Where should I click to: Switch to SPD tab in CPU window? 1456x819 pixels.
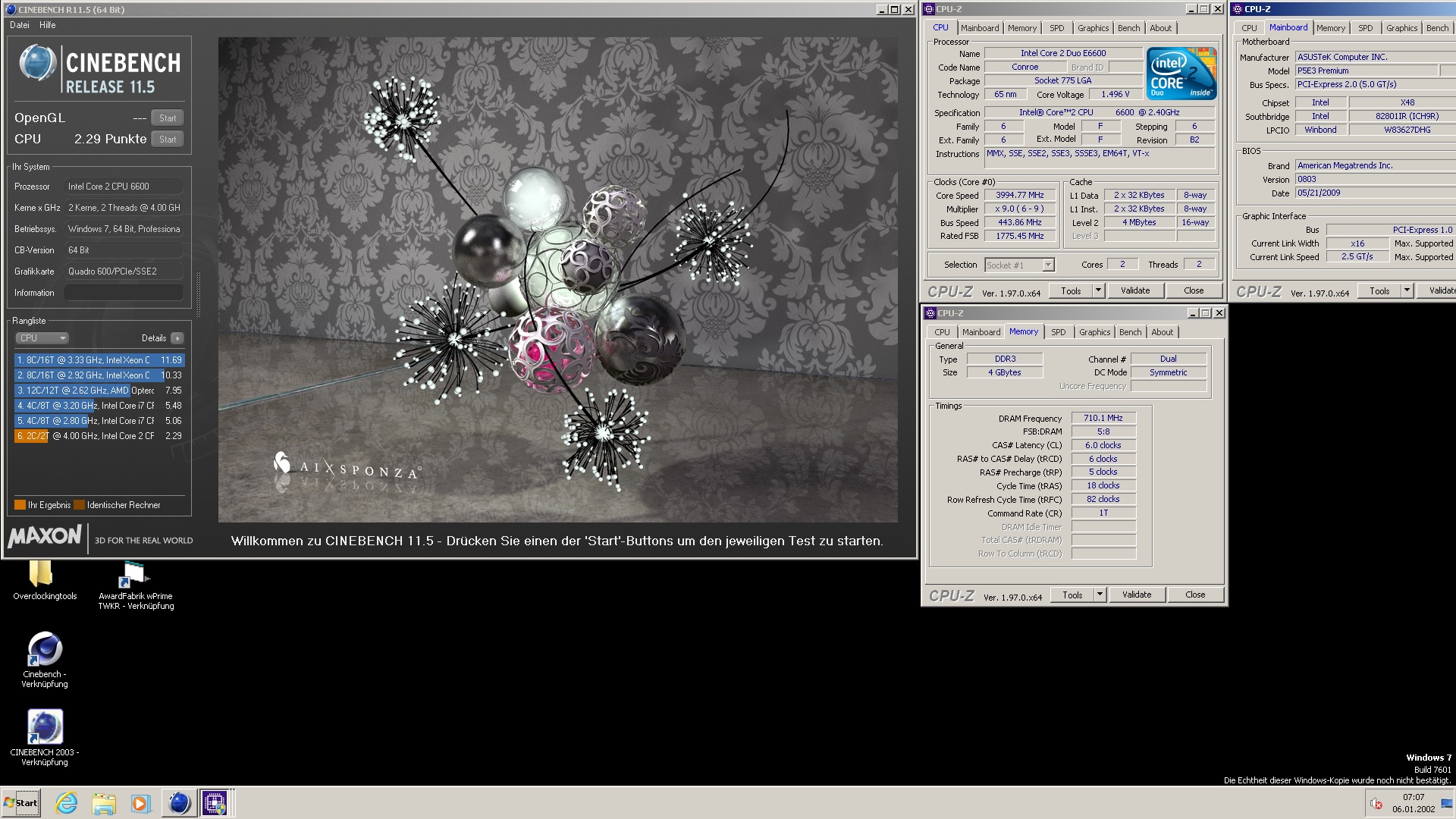1056,28
